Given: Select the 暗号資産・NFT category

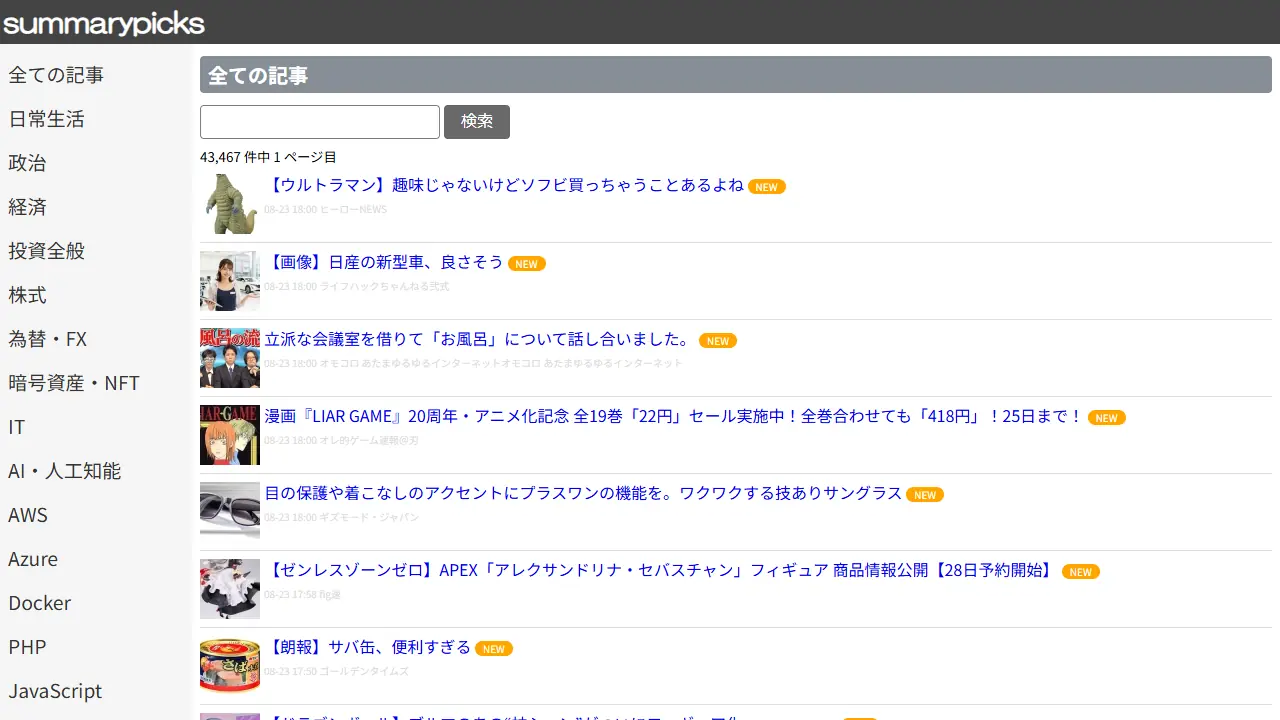Looking at the screenshot, I should click(x=74, y=383).
